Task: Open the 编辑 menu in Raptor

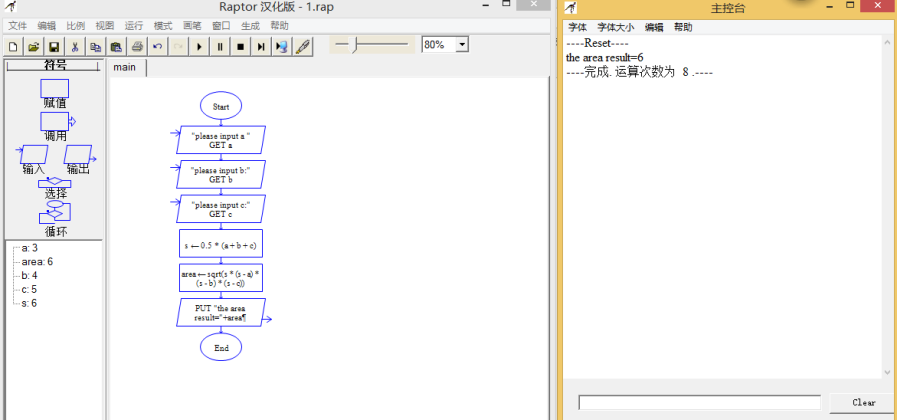Action: tap(46, 26)
